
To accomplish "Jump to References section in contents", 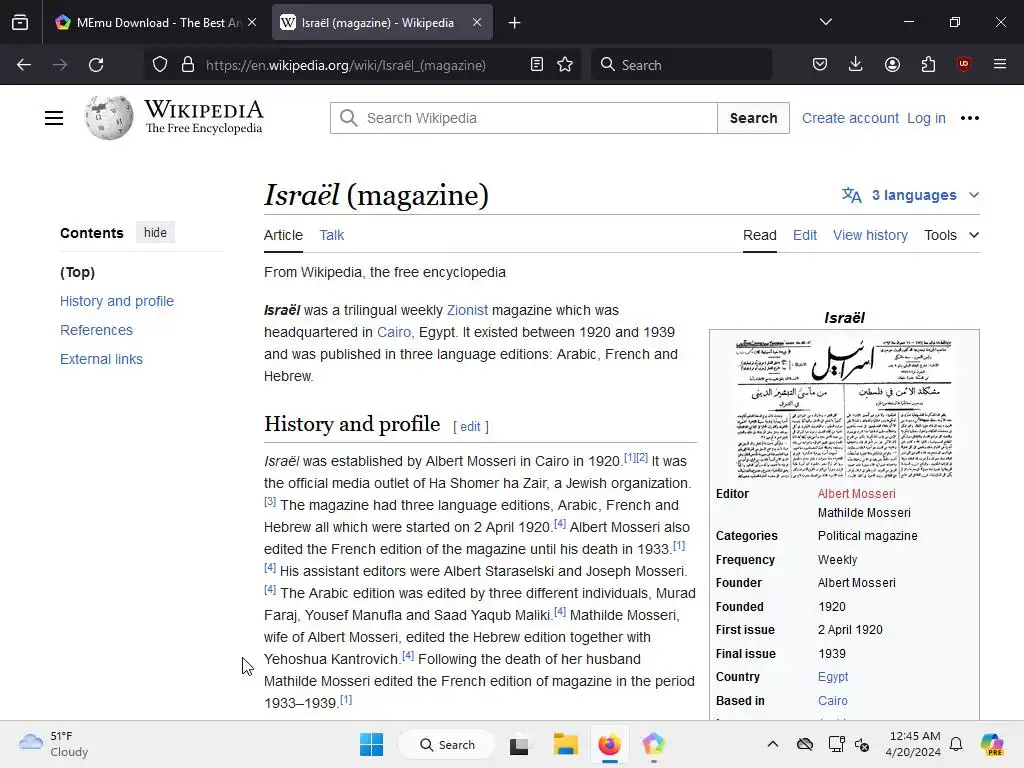I will pos(97,330).
